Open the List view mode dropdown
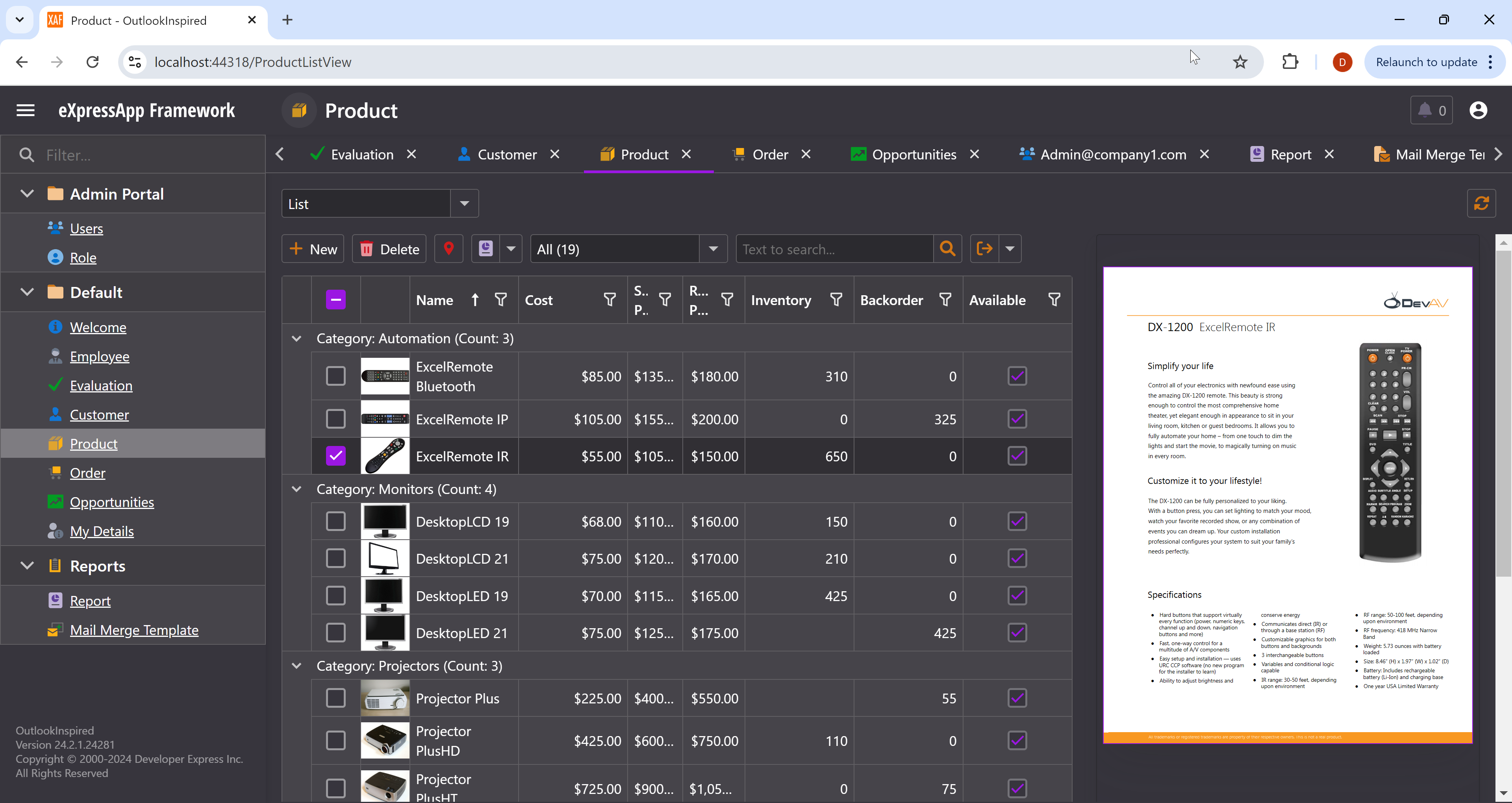This screenshot has height=803, width=1512. [x=464, y=204]
